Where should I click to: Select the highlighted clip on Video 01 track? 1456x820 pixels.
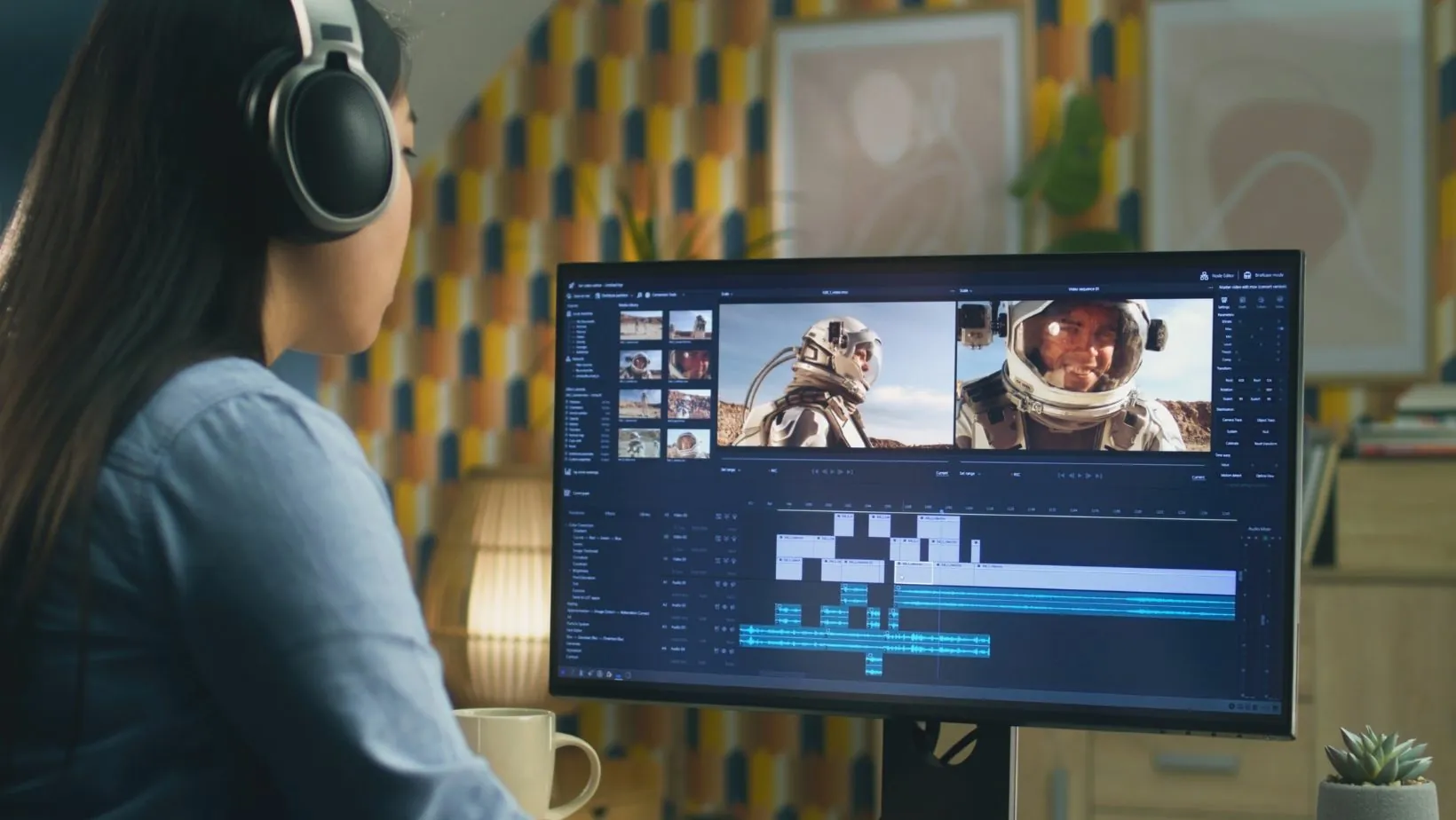tap(914, 572)
